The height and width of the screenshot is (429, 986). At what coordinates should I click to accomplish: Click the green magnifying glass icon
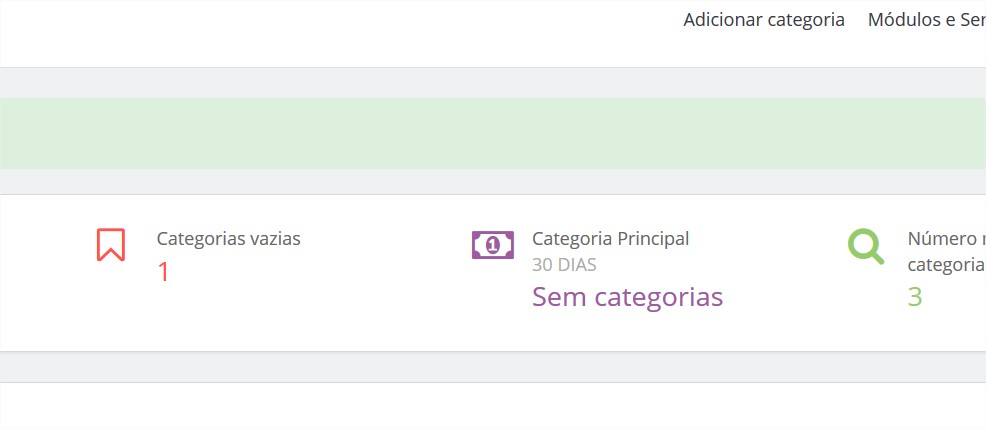[866, 246]
